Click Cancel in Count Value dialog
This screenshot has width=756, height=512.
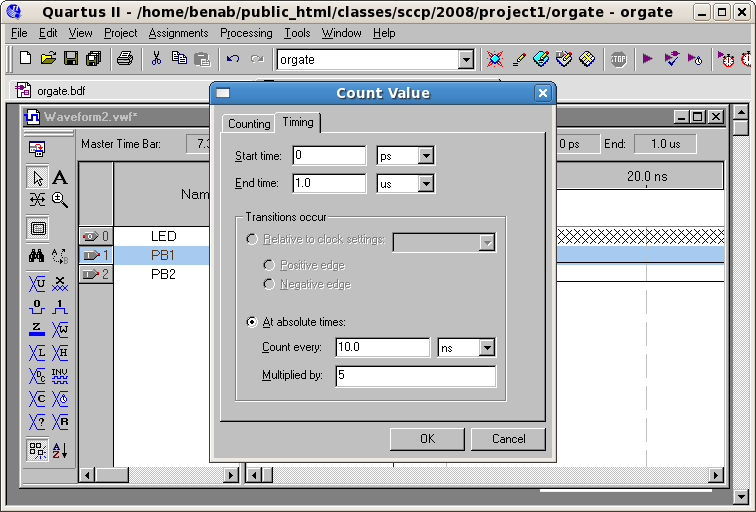point(509,439)
